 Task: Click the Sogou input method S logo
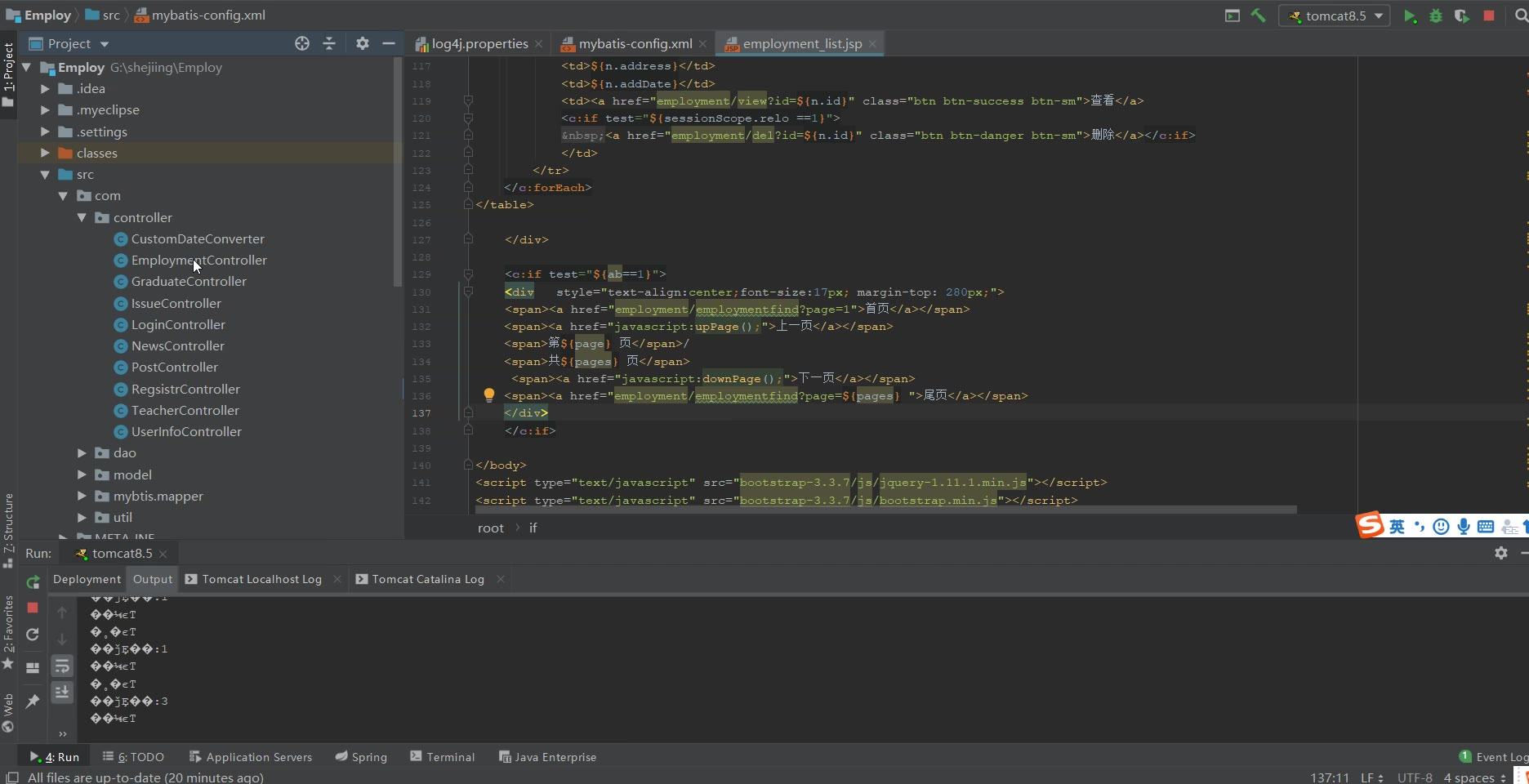tap(1370, 525)
